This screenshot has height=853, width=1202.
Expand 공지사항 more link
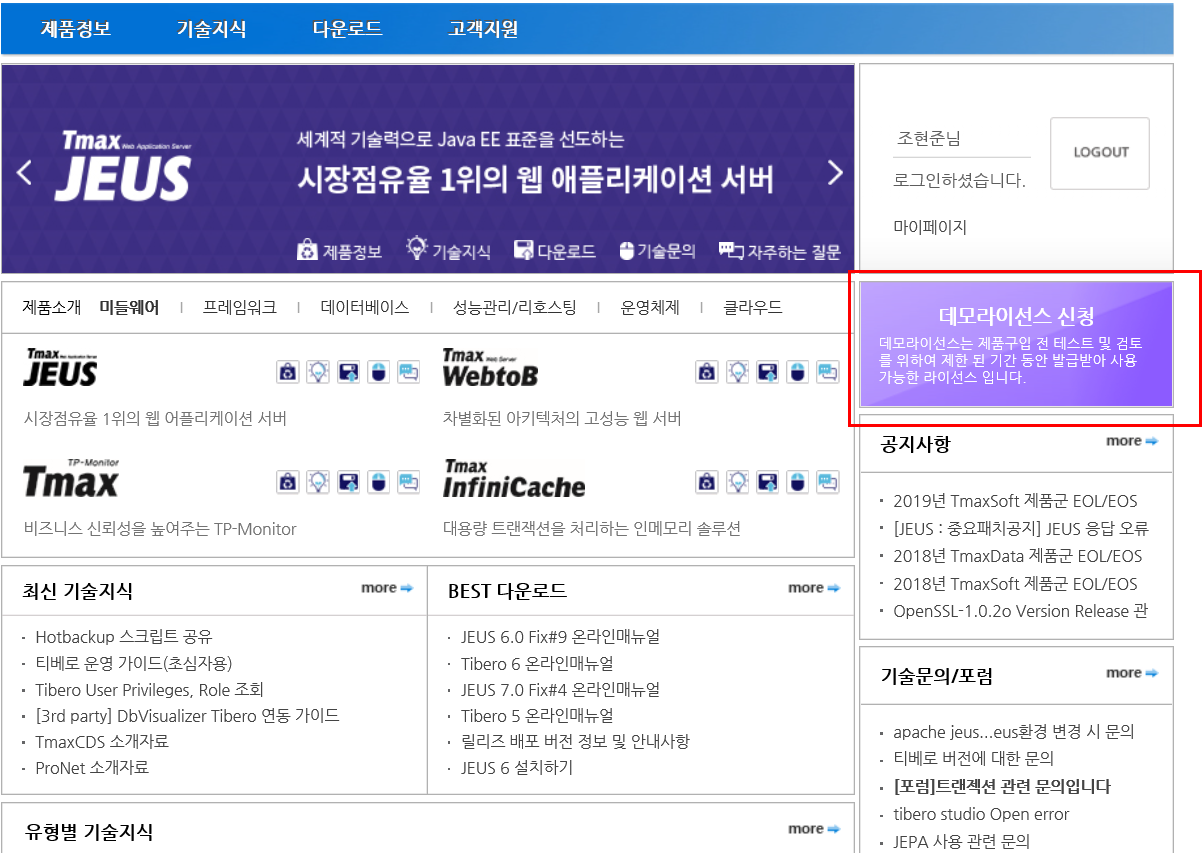pos(1132,441)
